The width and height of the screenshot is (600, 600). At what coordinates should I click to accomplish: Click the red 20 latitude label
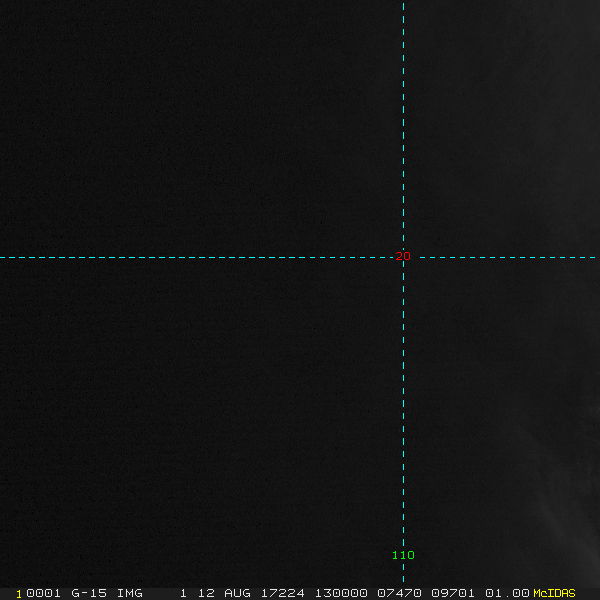point(403,256)
